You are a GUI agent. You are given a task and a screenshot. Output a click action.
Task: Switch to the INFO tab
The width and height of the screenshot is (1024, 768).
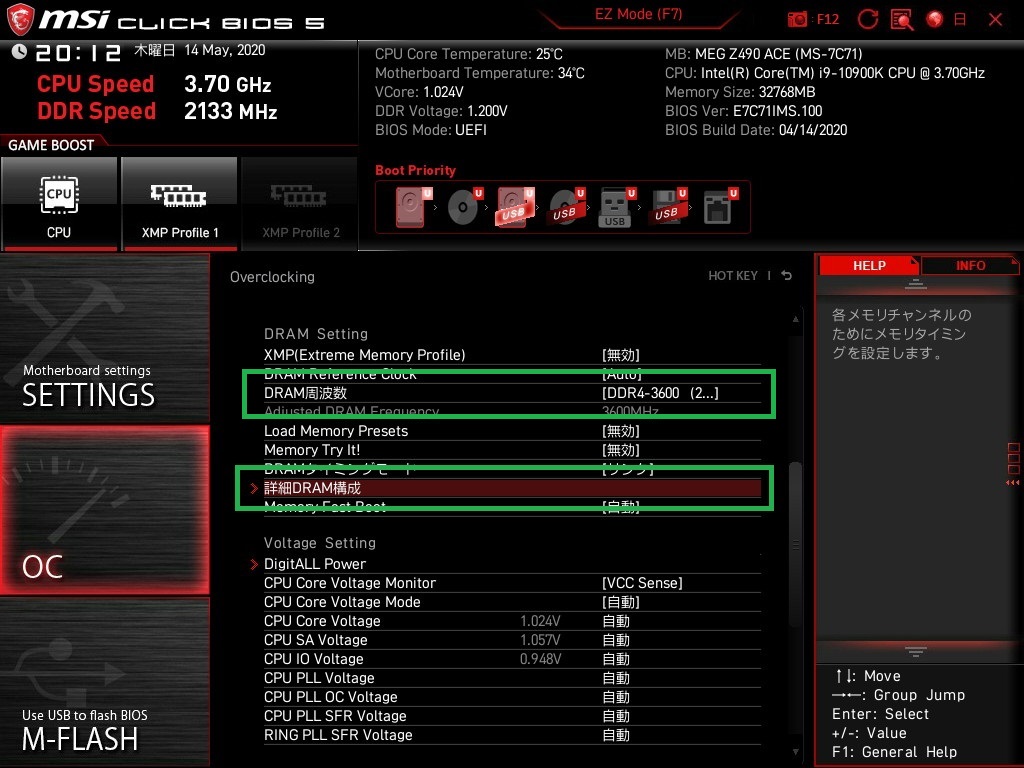click(970, 266)
